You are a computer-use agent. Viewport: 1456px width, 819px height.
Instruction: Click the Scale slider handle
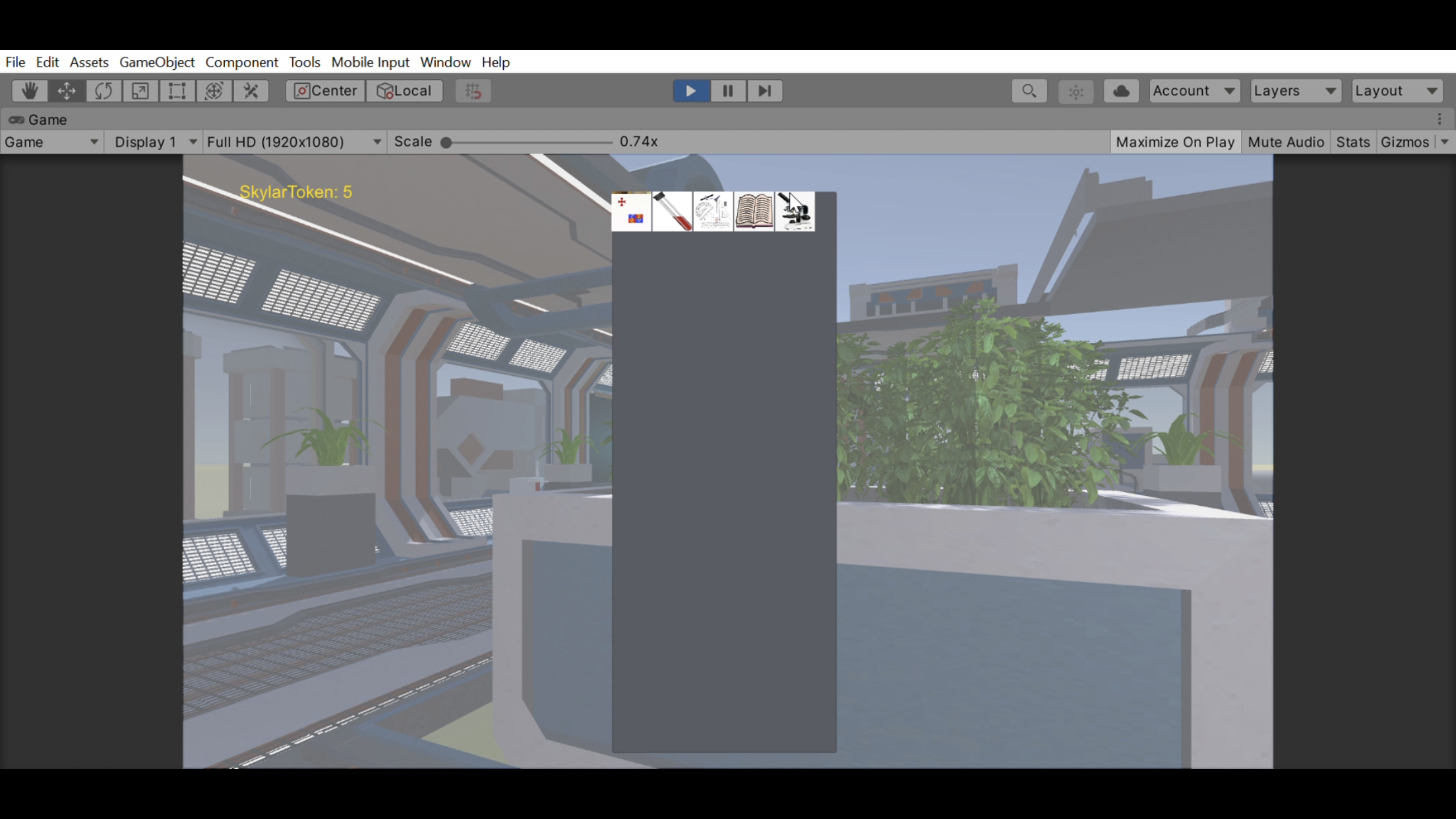pos(446,142)
